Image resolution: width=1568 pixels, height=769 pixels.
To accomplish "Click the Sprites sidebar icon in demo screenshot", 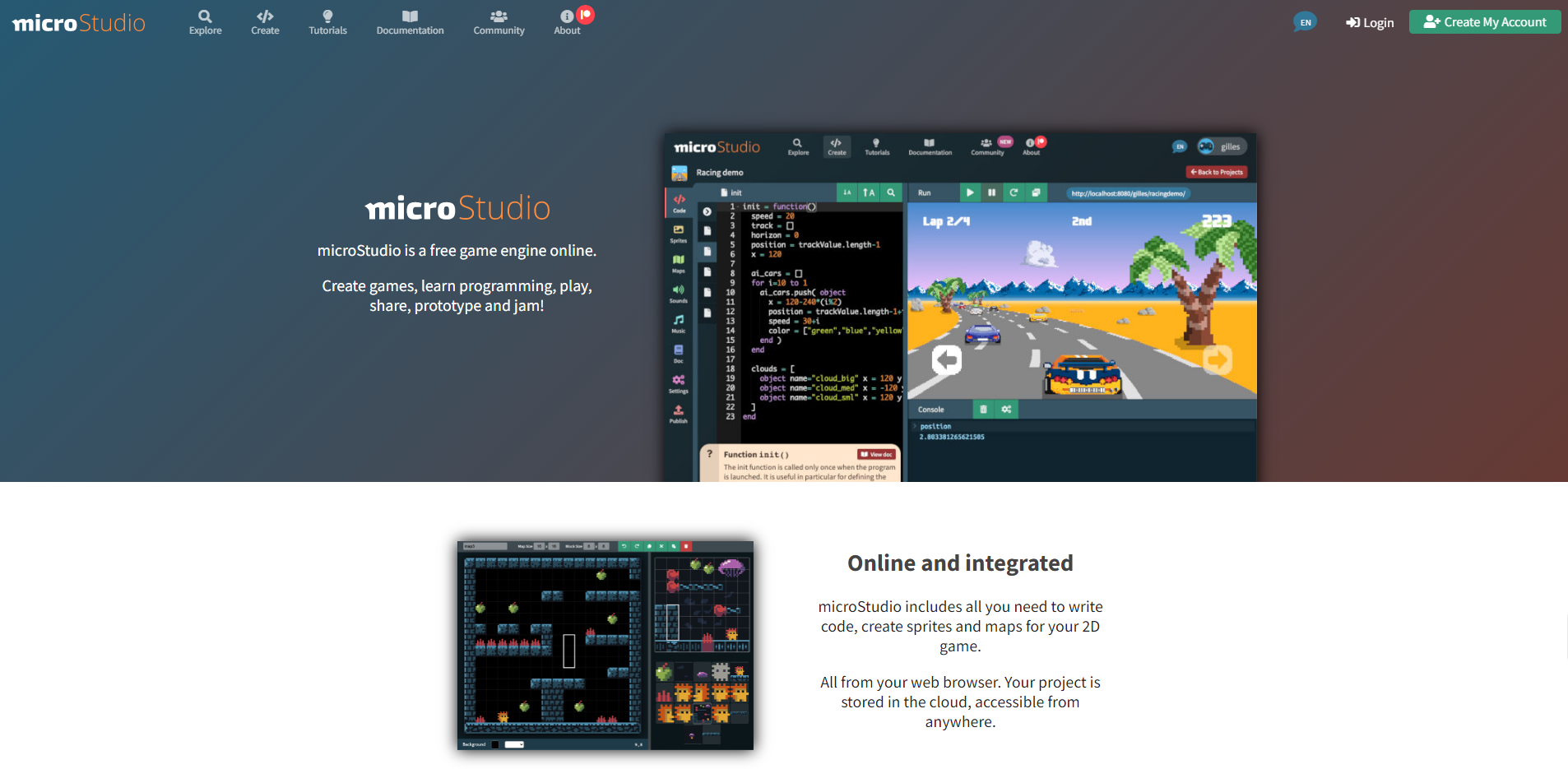I will click(x=679, y=233).
